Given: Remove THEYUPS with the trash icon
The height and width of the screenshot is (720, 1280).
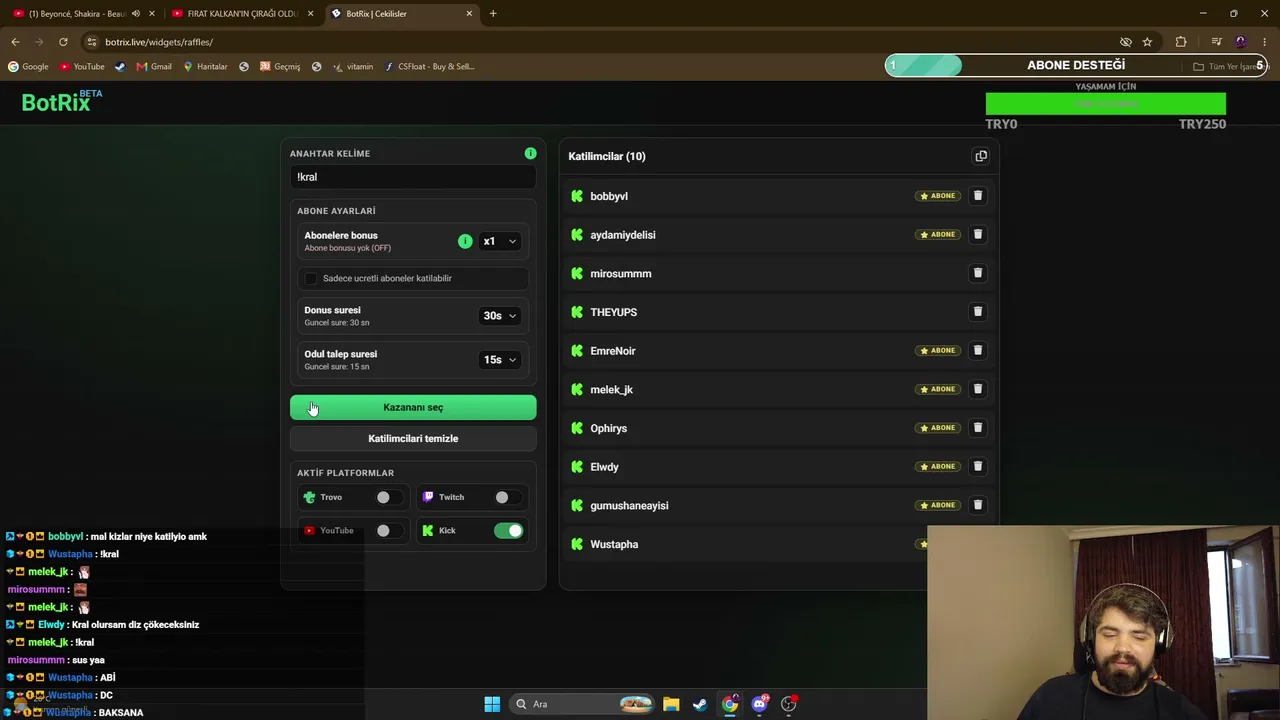Looking at the screenshot, I should click(x=978, y=312).
